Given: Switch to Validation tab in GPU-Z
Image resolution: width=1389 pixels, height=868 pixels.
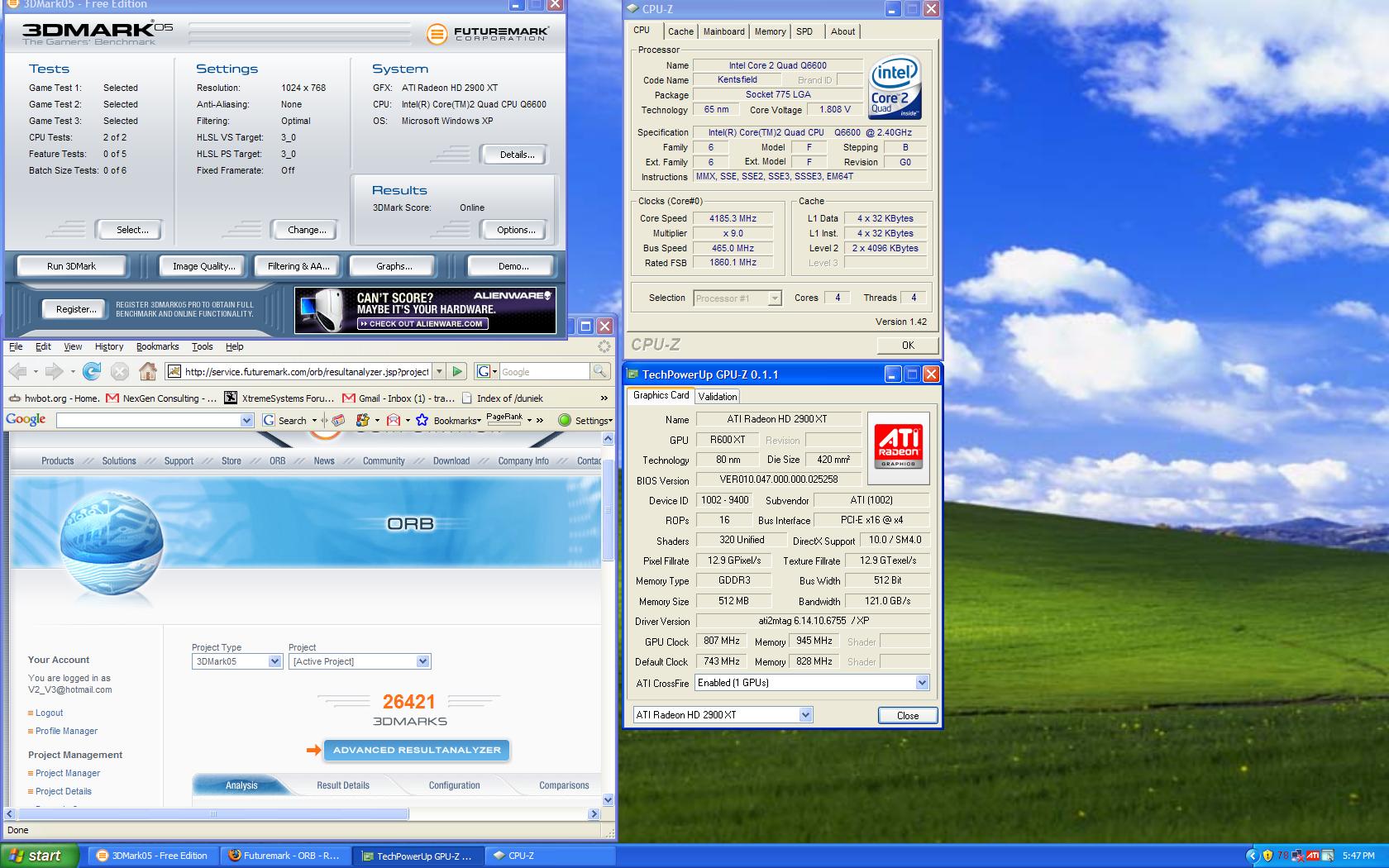Looking at the screenshot, I should (x=717, y=397).
